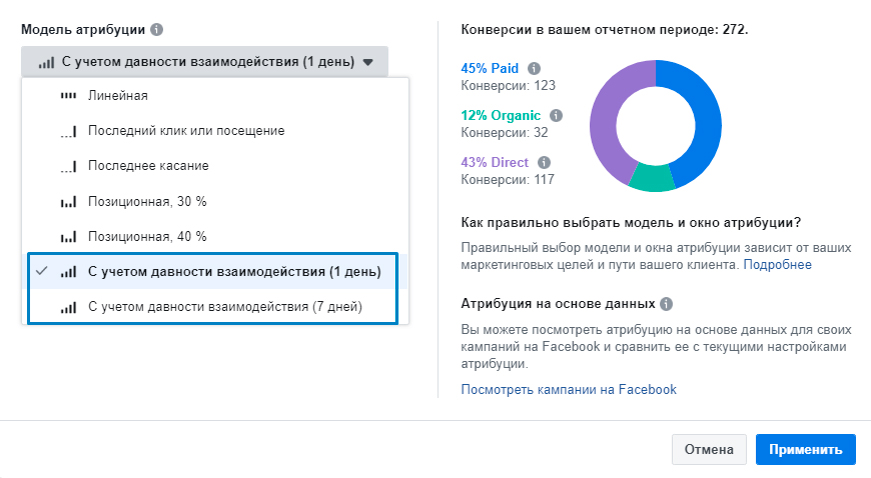
Task: Click the info icon next to Модель атрибуции
Action: point(157,29)
